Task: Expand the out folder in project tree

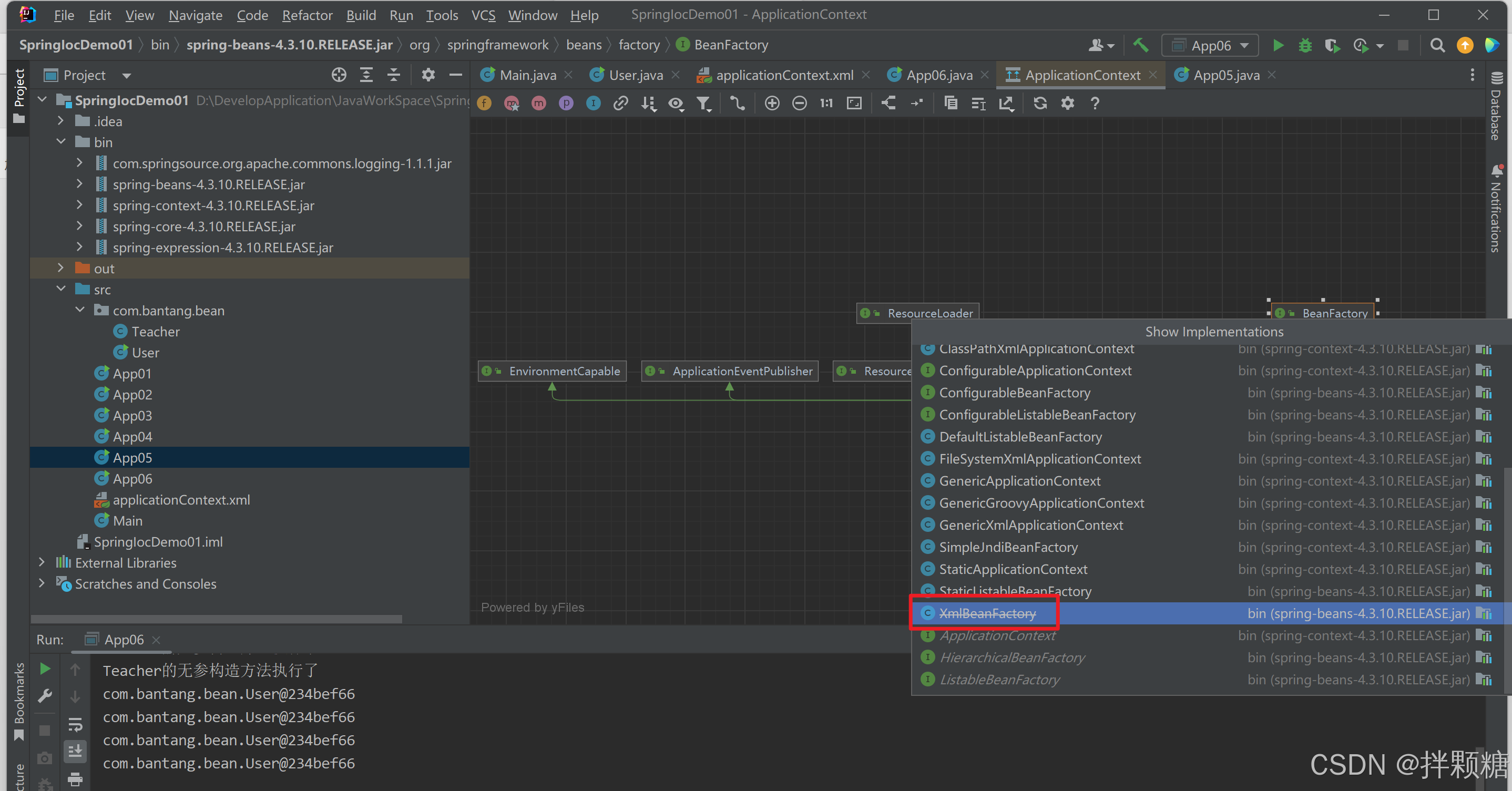Action: 60,268
